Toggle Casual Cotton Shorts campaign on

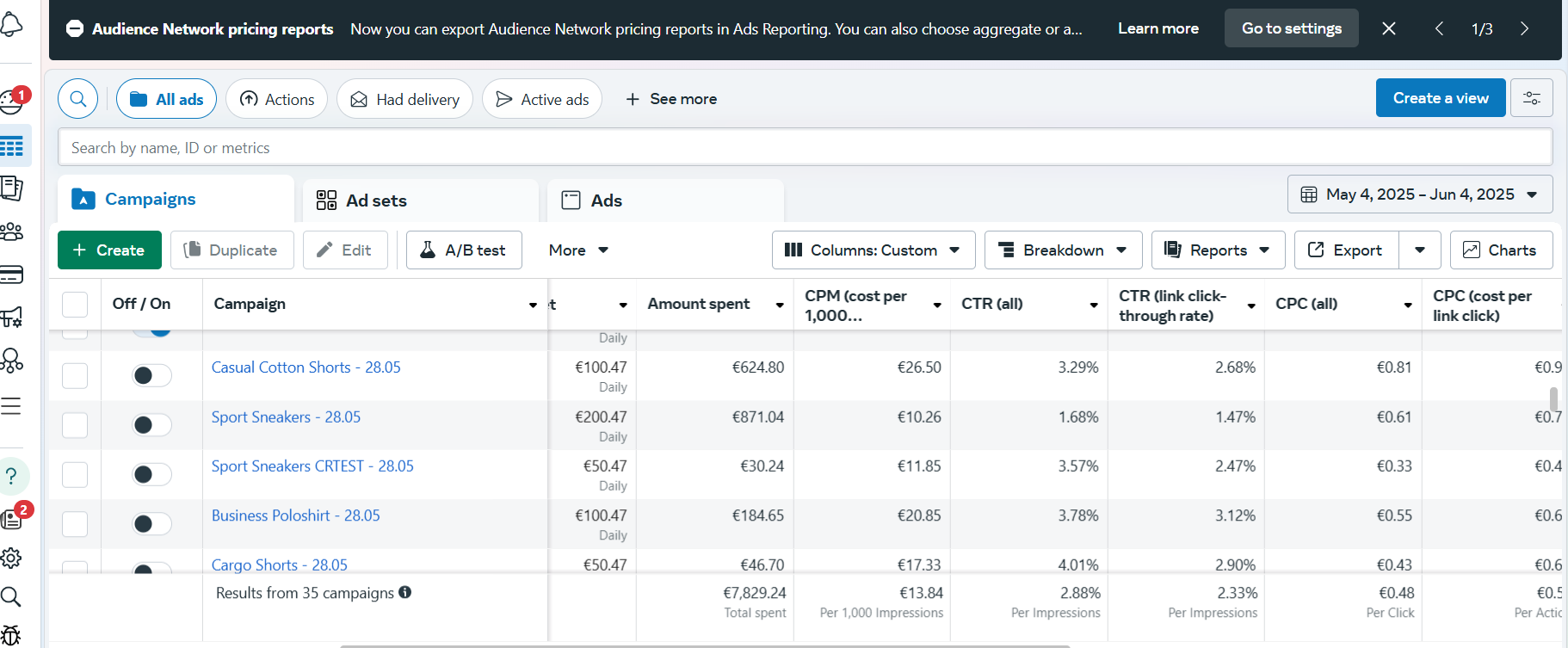(x=151, y=375)
